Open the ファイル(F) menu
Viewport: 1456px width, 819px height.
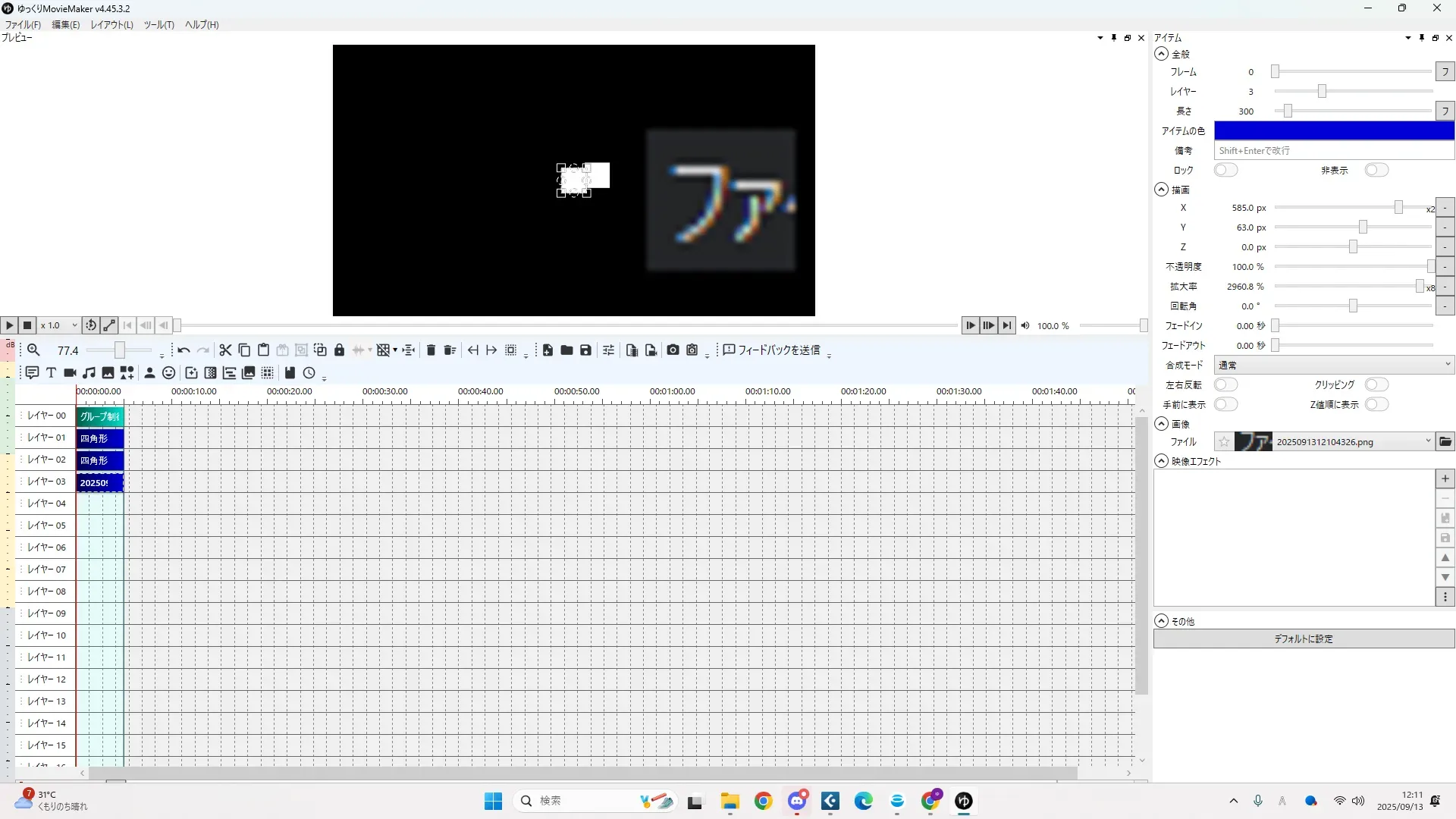coord(23,24)
